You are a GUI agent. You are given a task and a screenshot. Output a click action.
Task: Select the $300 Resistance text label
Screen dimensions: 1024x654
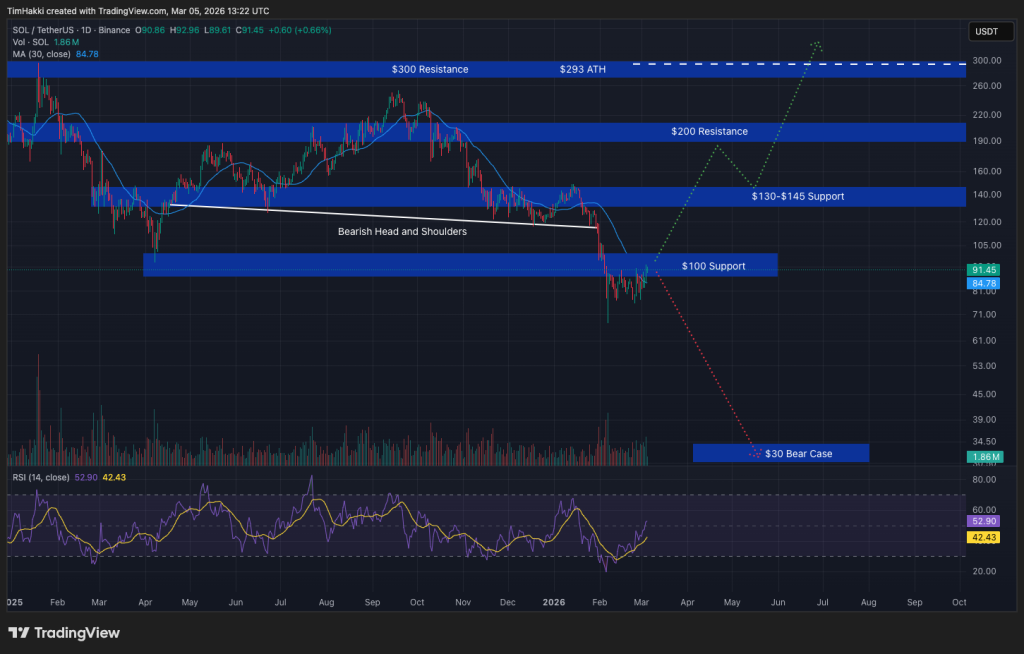[430, 70]
